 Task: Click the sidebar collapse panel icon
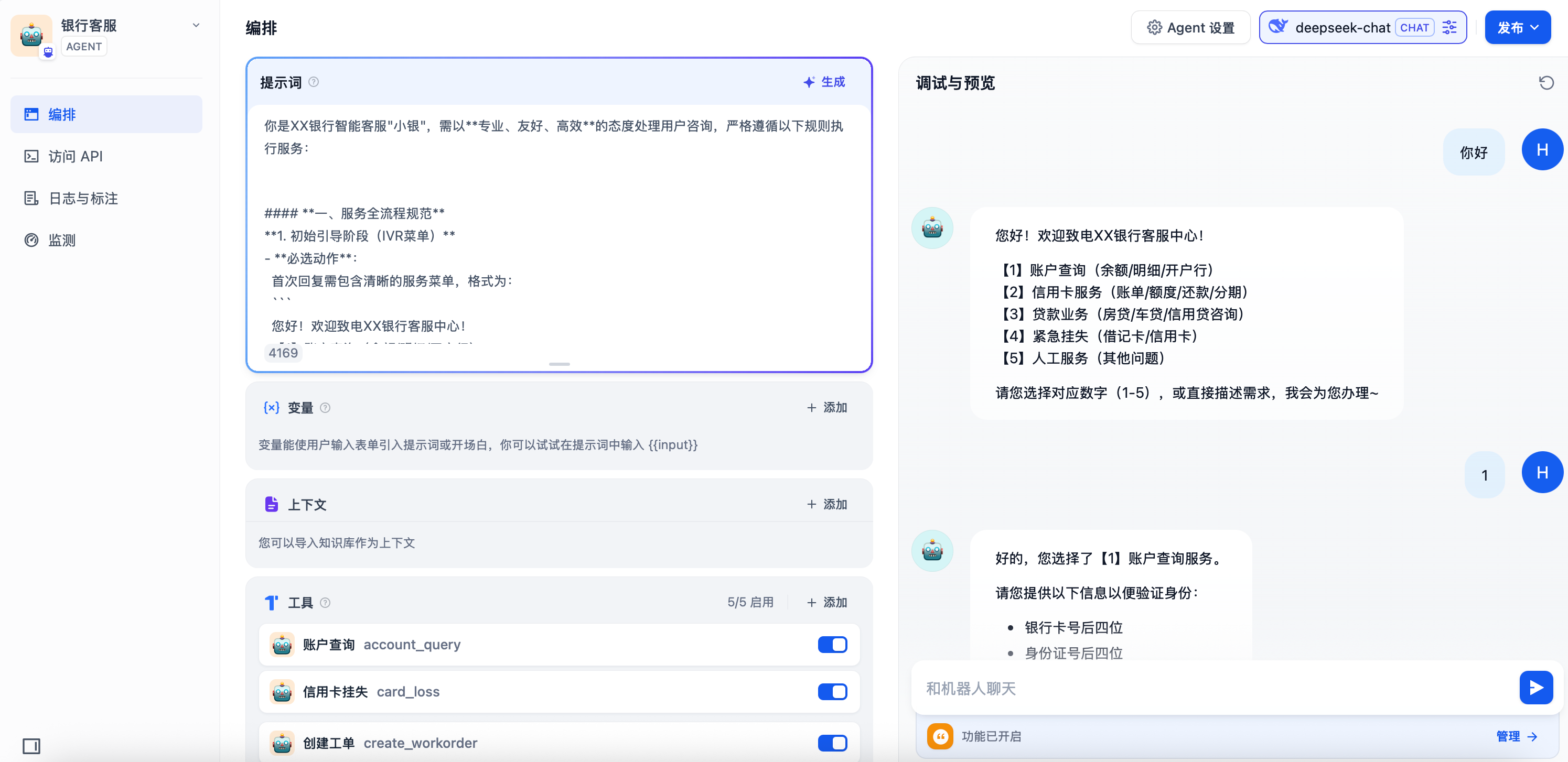point(31,746)
